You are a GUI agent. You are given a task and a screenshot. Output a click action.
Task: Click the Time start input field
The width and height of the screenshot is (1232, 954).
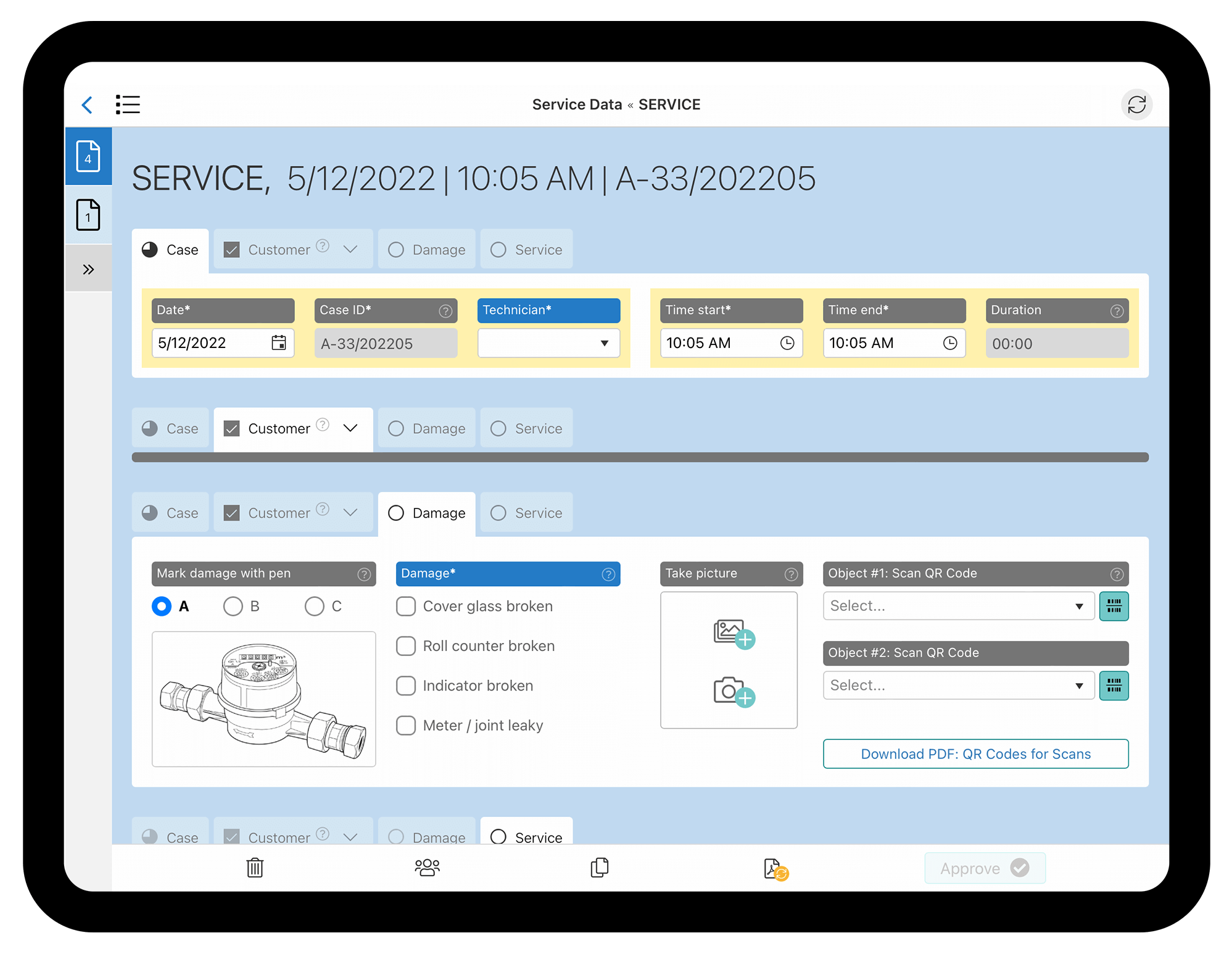tap(731, 343)
